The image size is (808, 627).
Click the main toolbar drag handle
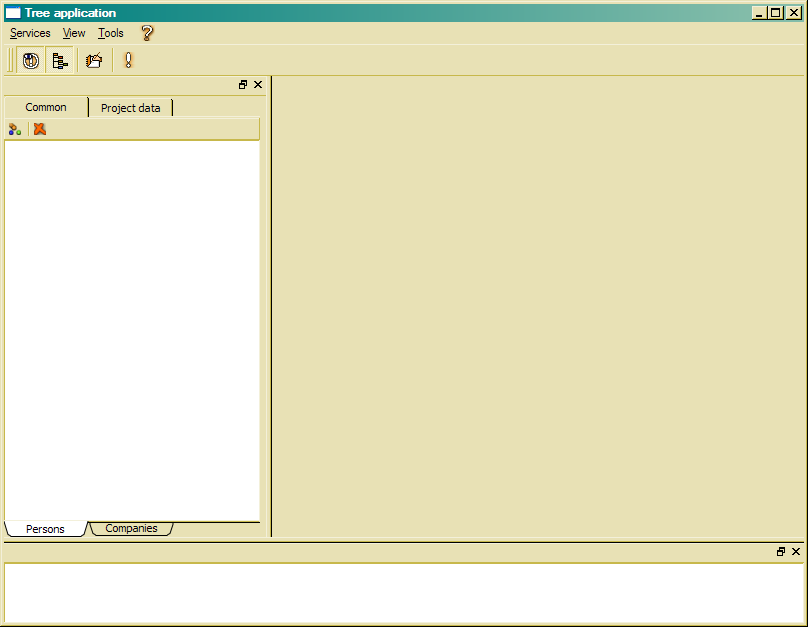pyautogui.click(x=11, y=61)
